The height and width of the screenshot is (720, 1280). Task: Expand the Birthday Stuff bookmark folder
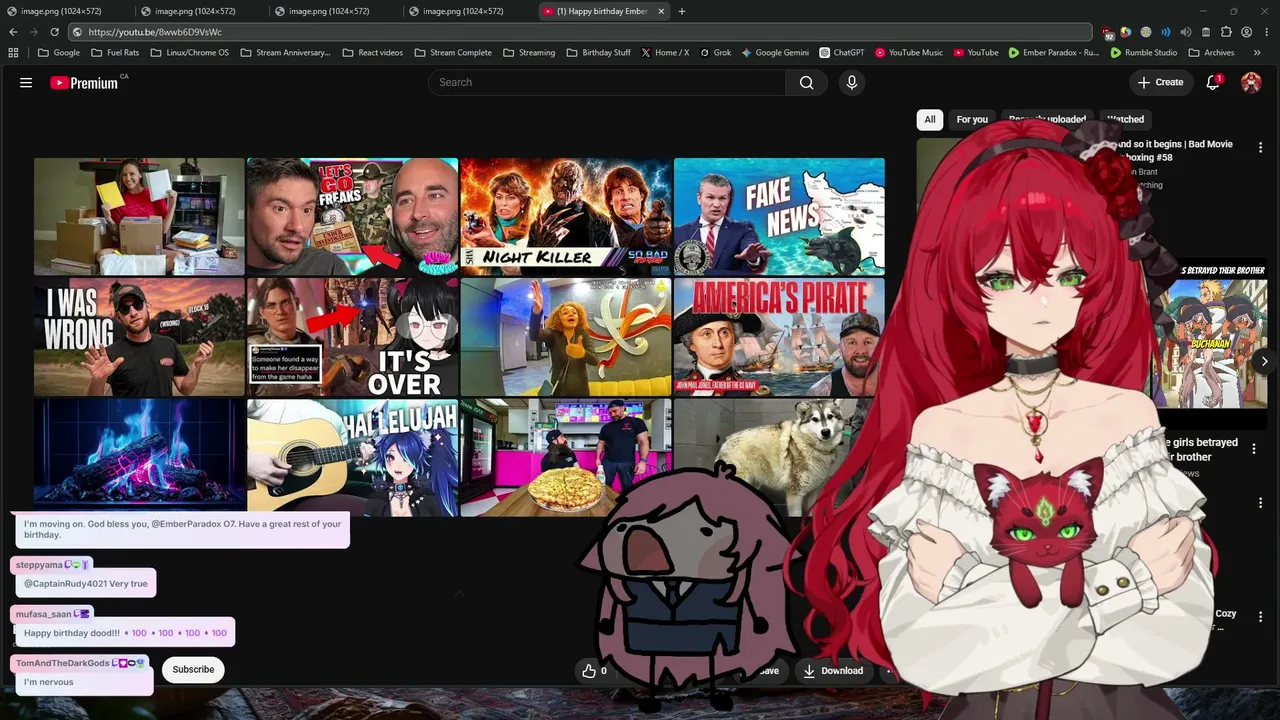[598, 53]
